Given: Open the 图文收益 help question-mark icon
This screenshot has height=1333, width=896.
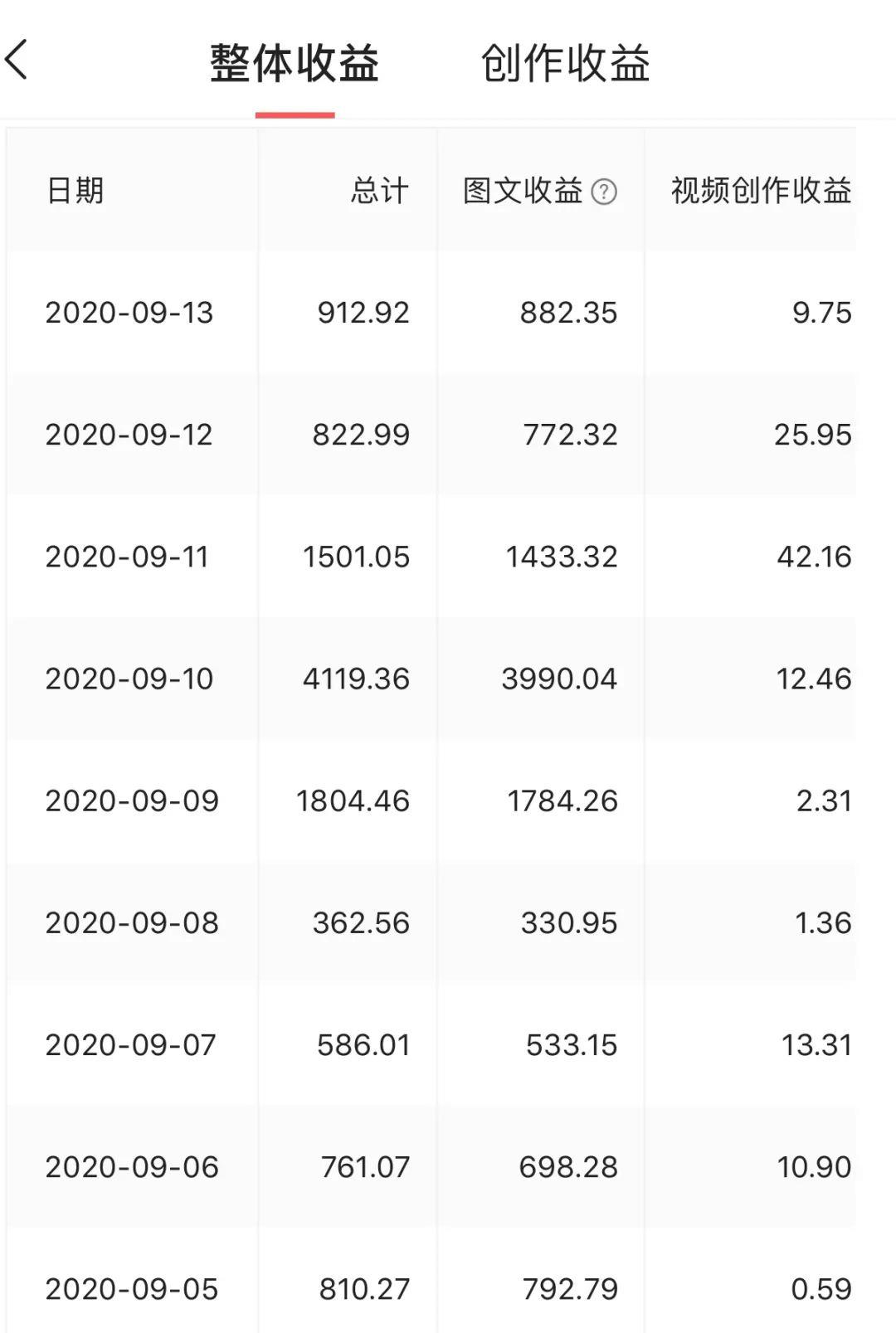Looking at the screenshot, I should [x=604, y=192].
